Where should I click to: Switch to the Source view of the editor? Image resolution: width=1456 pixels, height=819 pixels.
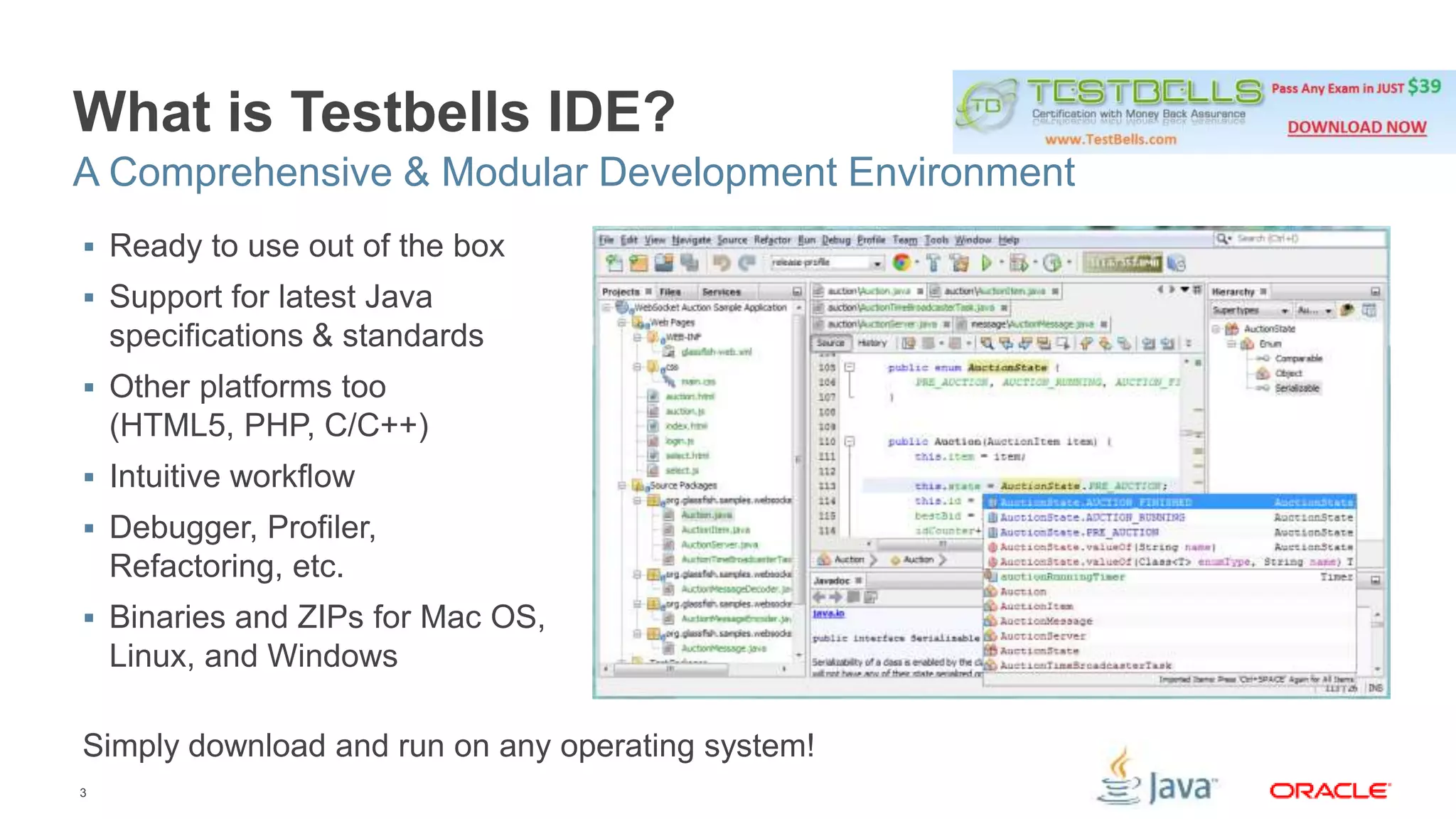pos(832,343)
